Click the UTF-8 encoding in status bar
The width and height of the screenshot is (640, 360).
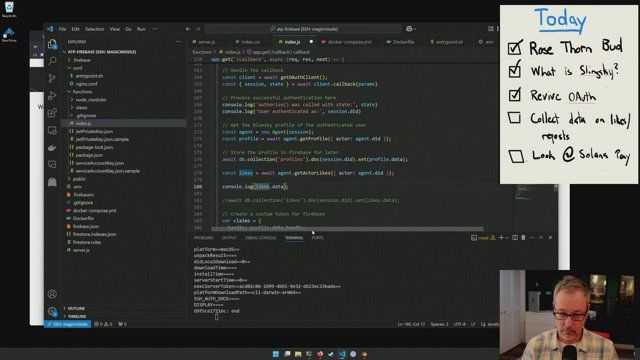[x=460, y=324]
